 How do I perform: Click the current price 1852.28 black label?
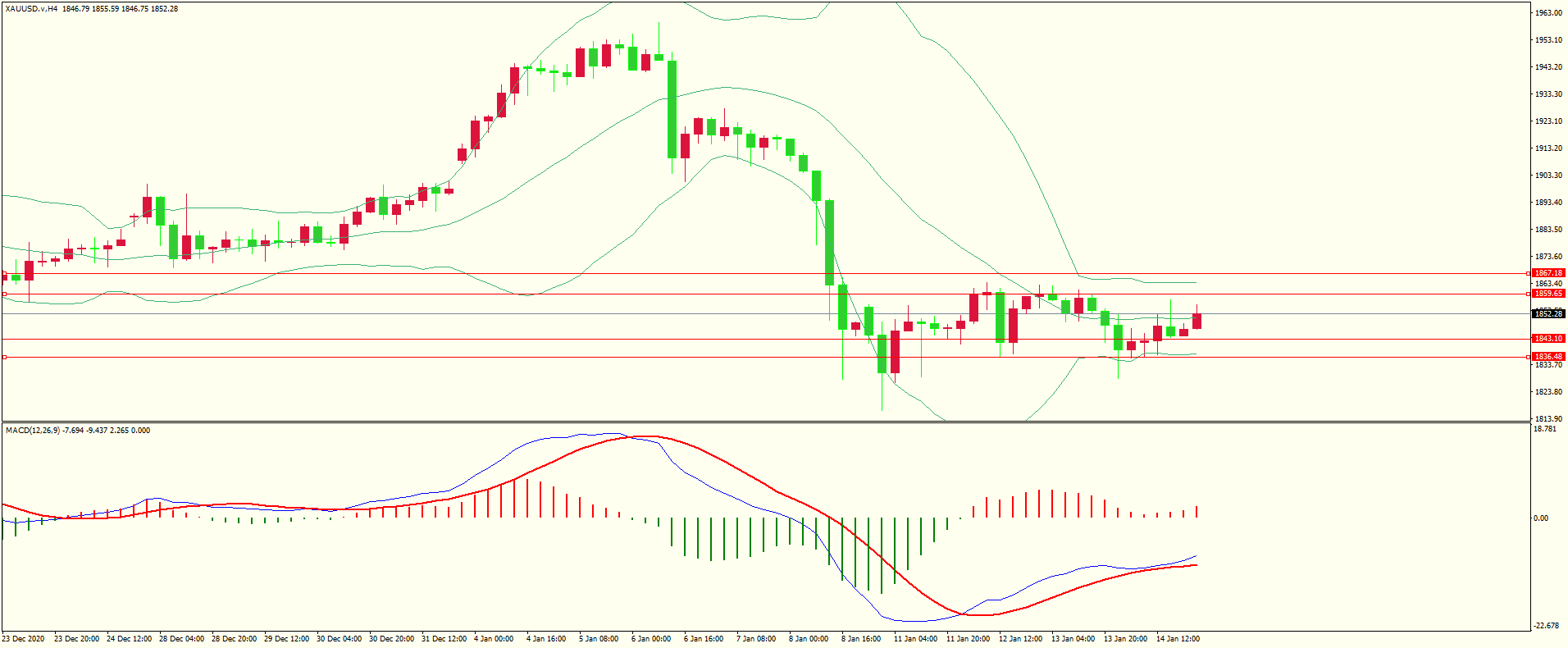click(x=1548, y=314)
